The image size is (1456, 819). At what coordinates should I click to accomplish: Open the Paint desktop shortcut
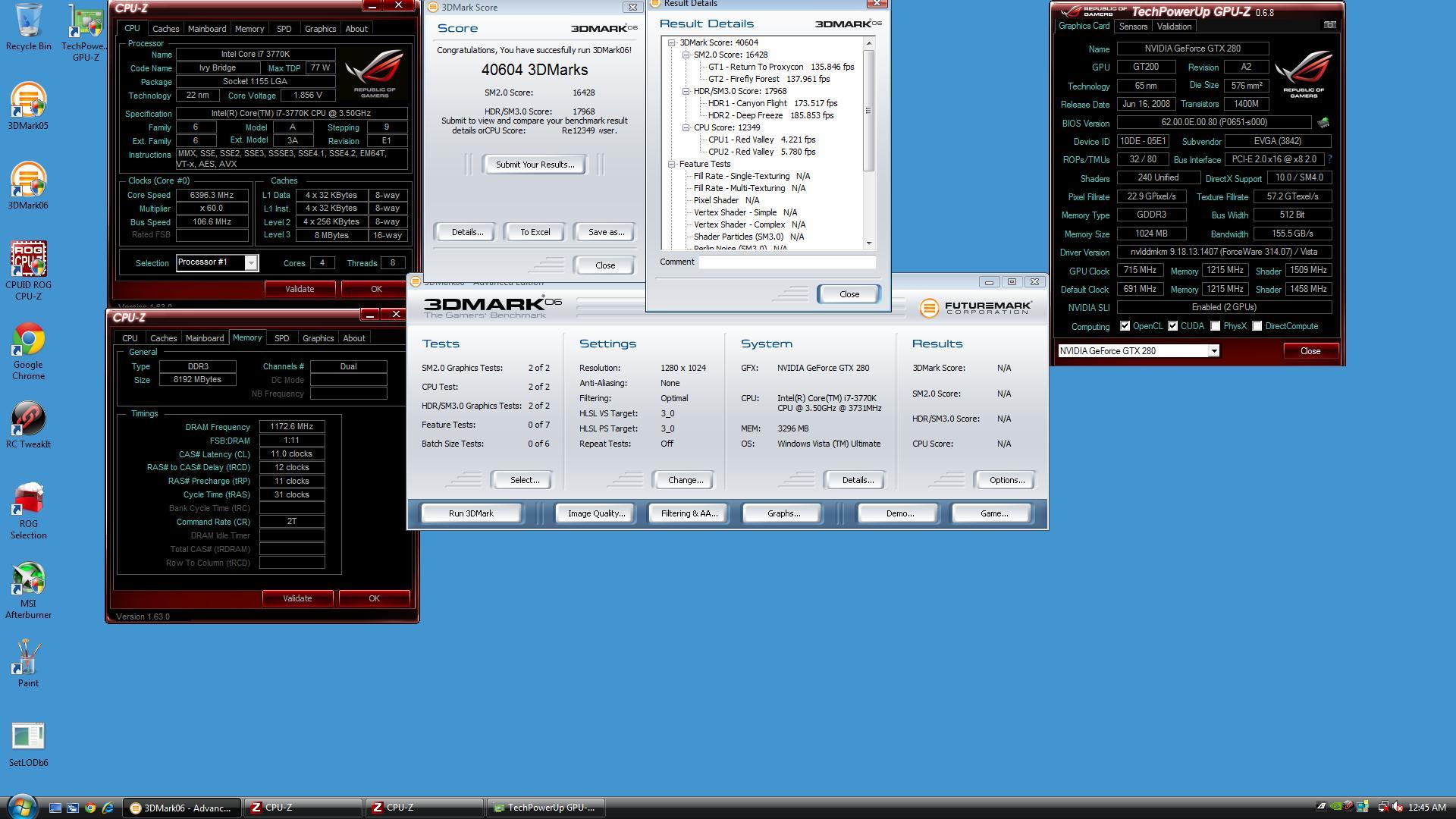click(x=28, y=664)
